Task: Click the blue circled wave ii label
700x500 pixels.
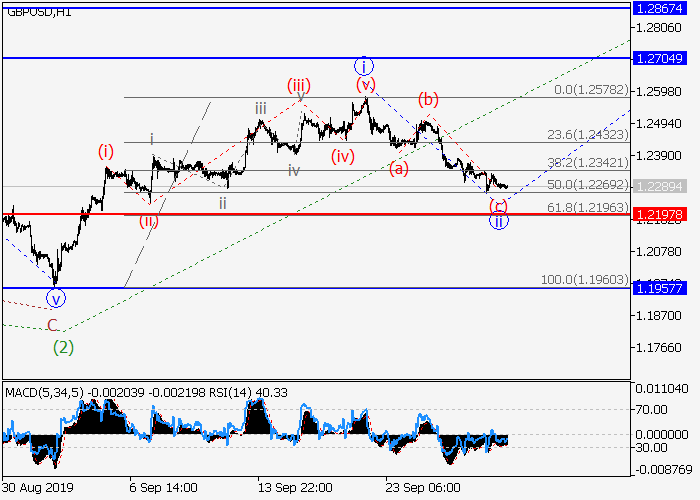Action: (x=498, y=221)
